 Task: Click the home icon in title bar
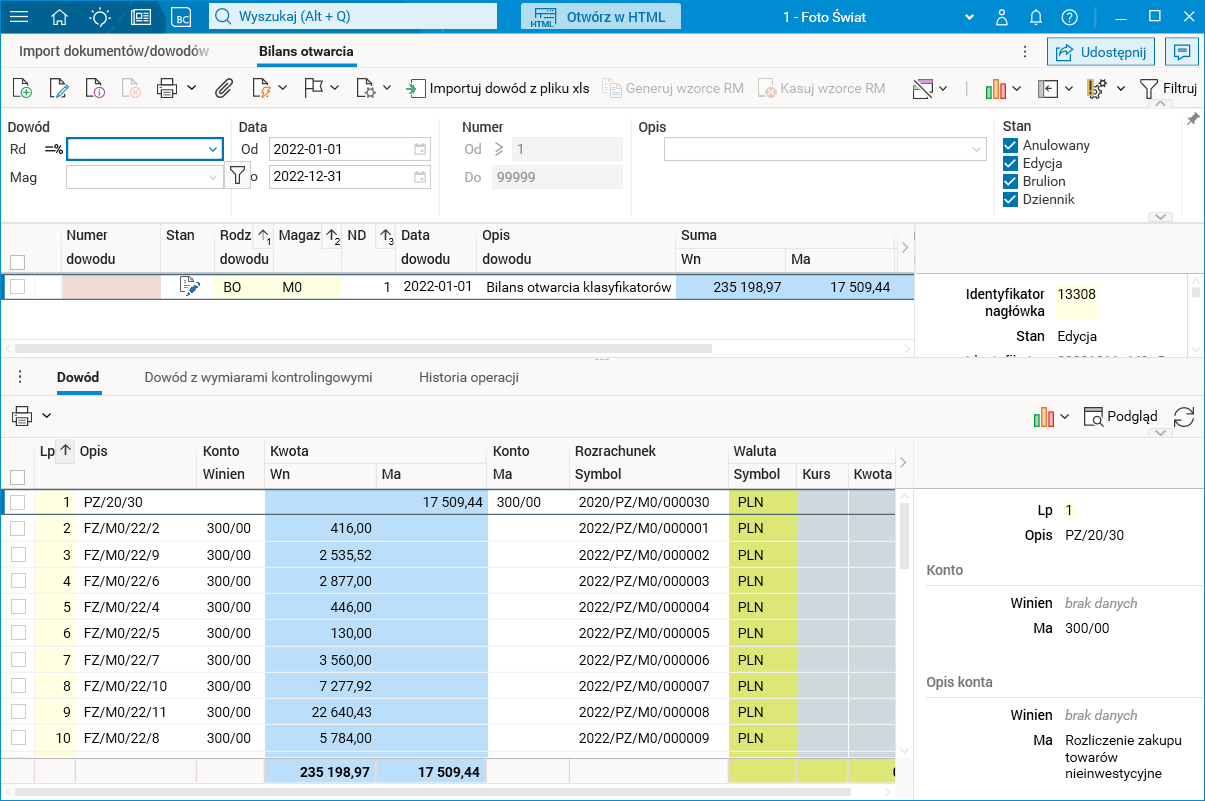coord(60,17)
